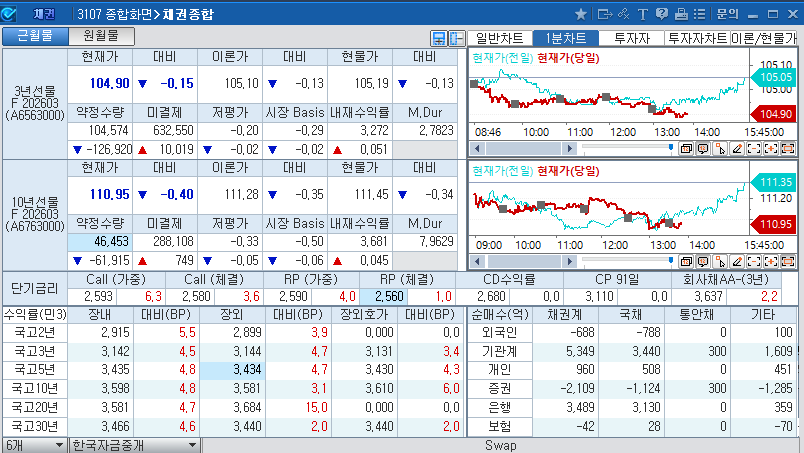Zoom out 10-year chart with minus icon

tap(754, 262)
